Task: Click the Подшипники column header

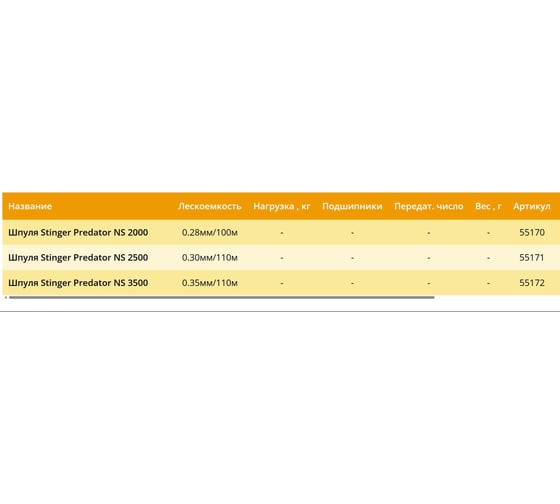Action: (x=352, y=206)
